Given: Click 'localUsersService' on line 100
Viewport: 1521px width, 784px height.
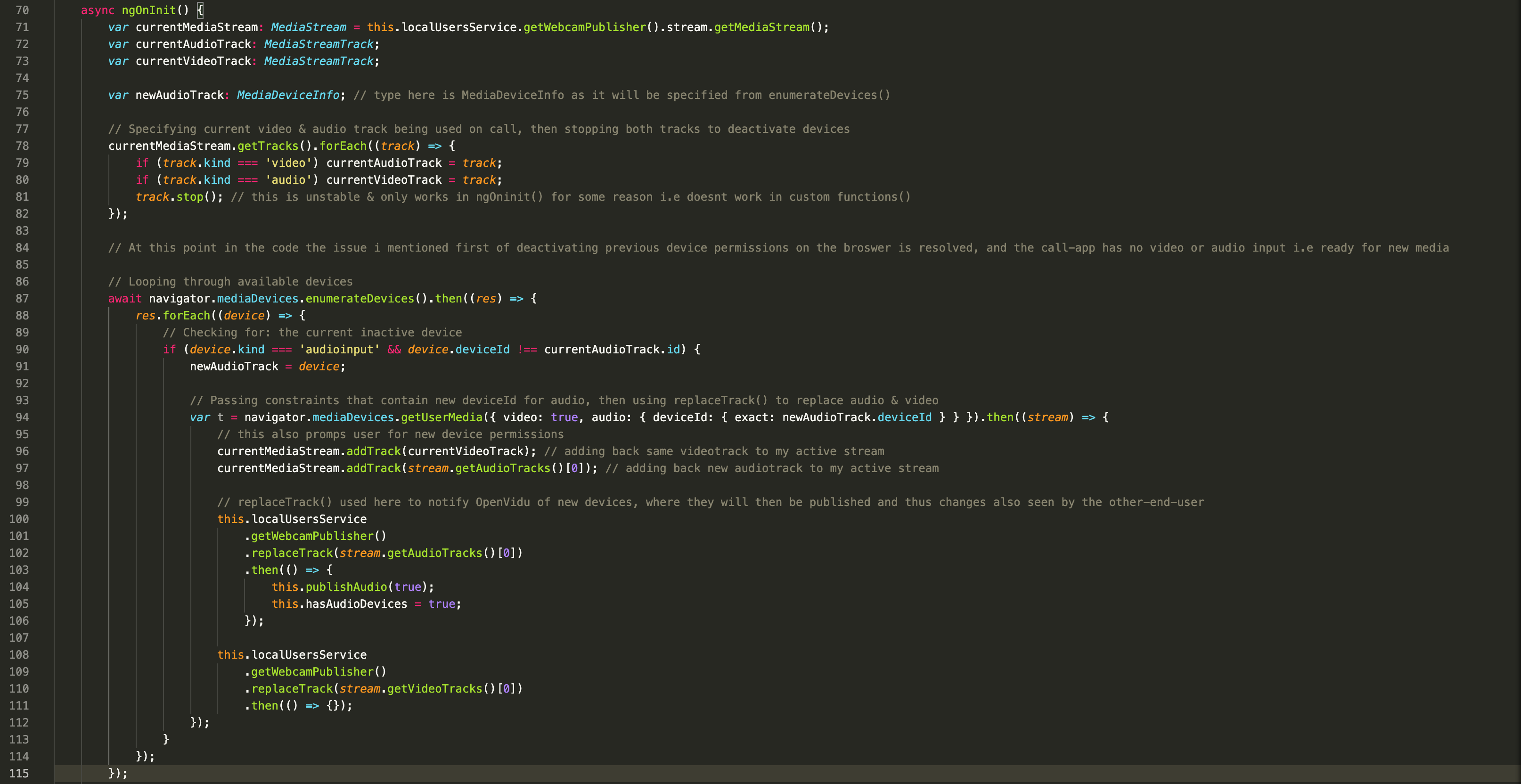Looking at the screenshot, I should coord(309,519).
